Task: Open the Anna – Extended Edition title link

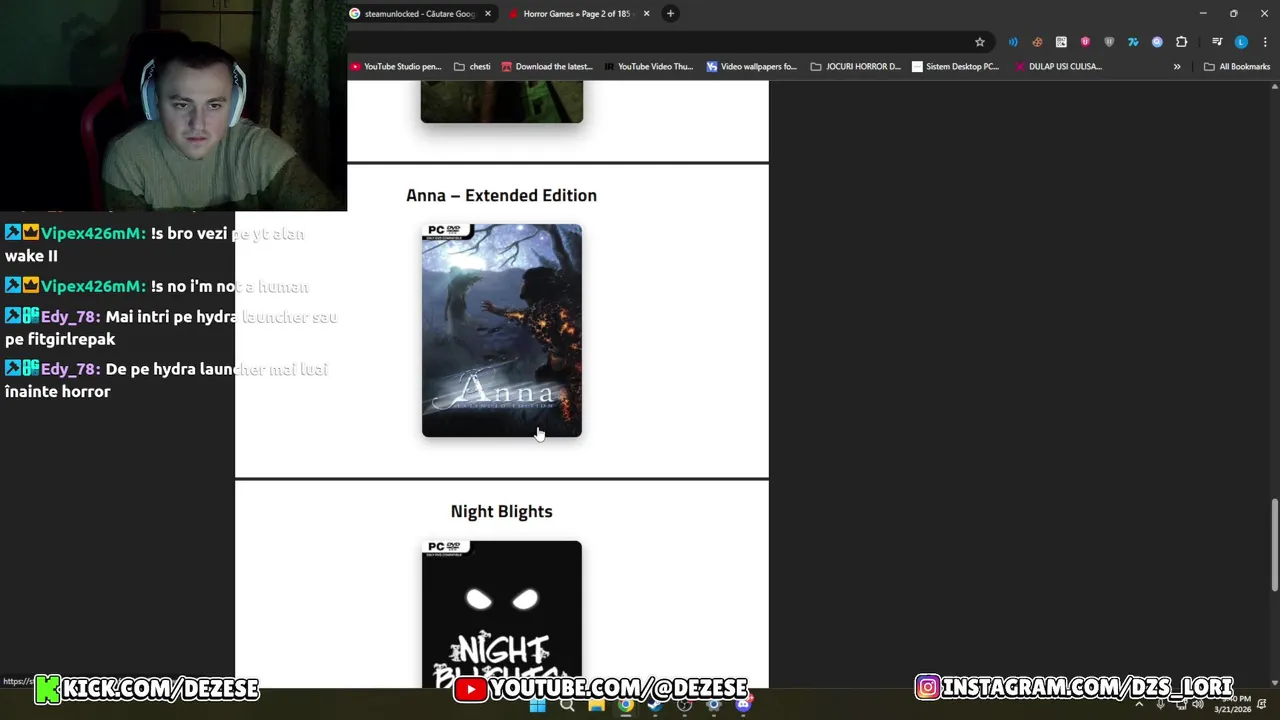Action: 501,195
